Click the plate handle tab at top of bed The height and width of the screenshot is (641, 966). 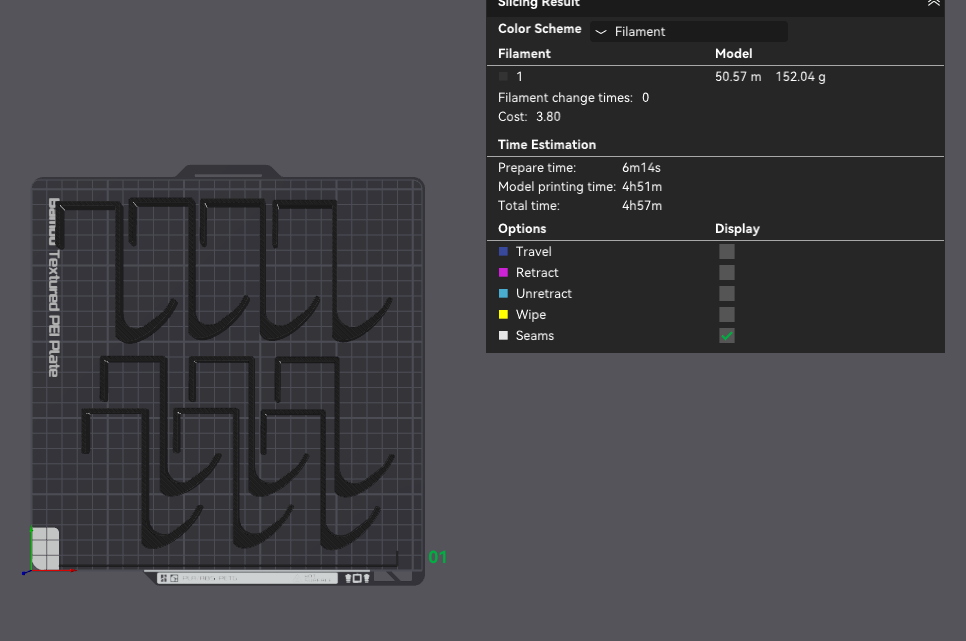click(x=228, y=172)
